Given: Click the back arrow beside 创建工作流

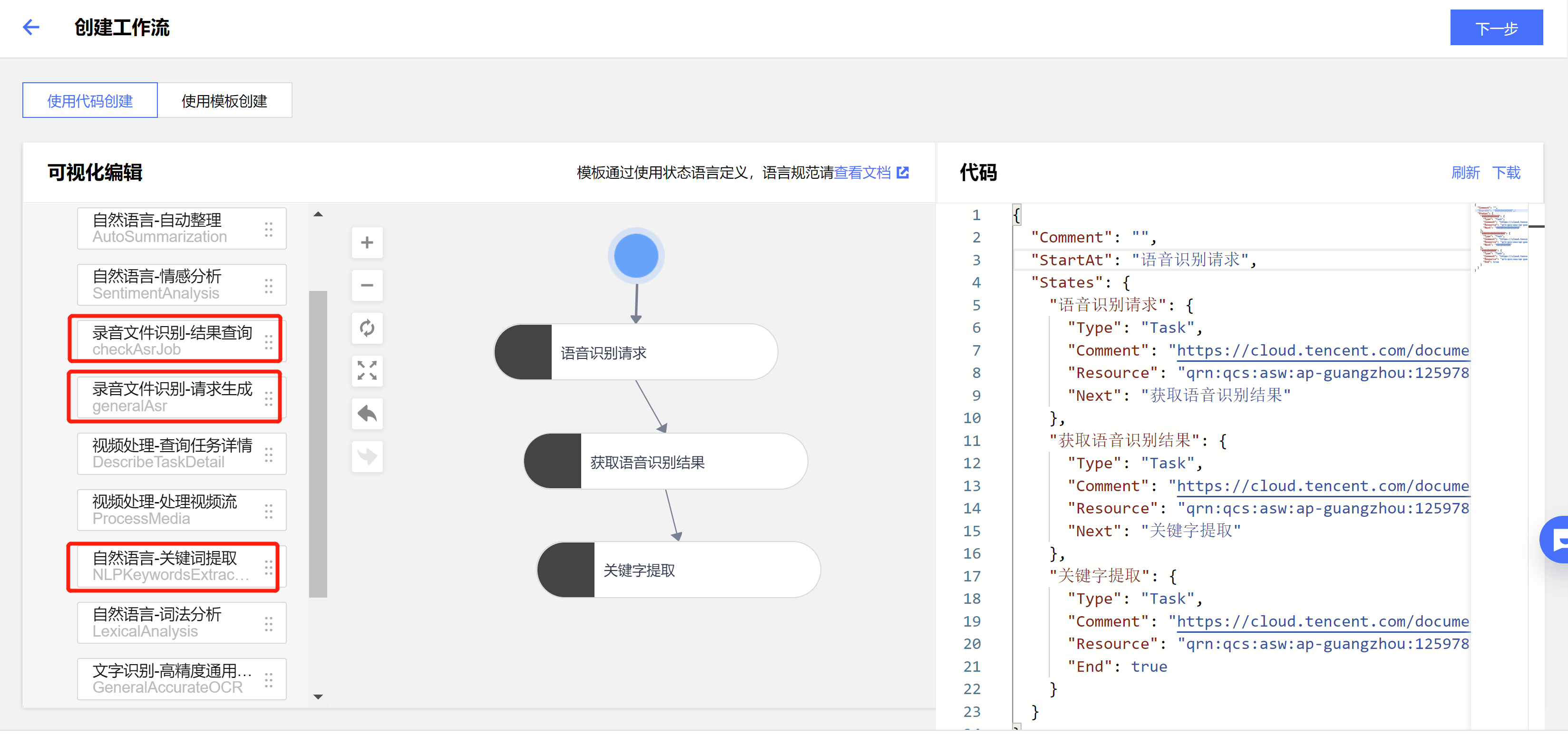Looking at the screenshot, I should (x=31, y=27).
